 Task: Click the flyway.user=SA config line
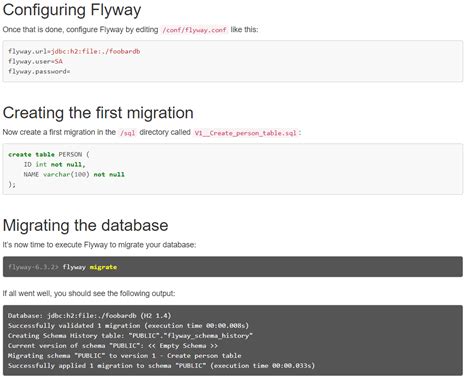[x=35, y=61]
